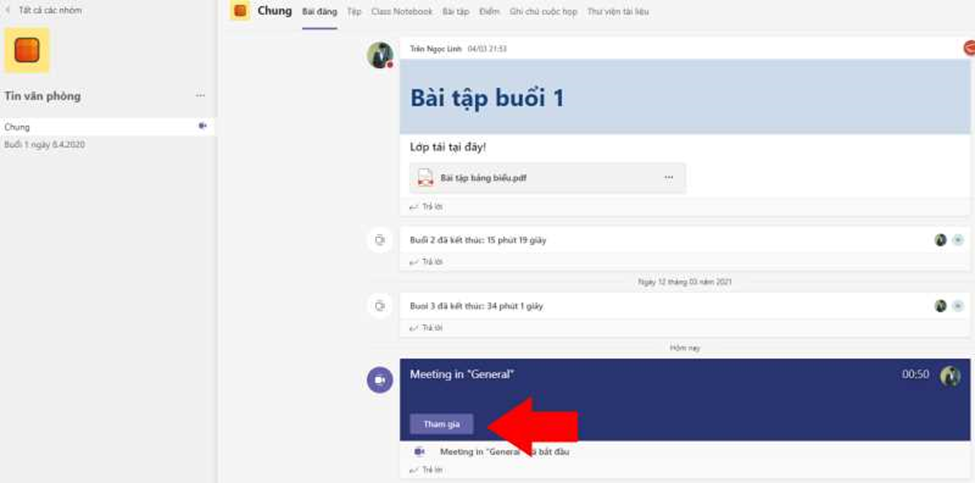Screen dimensions: 975x483
Task: Click the red icon at top right of post
Action: 969,48
